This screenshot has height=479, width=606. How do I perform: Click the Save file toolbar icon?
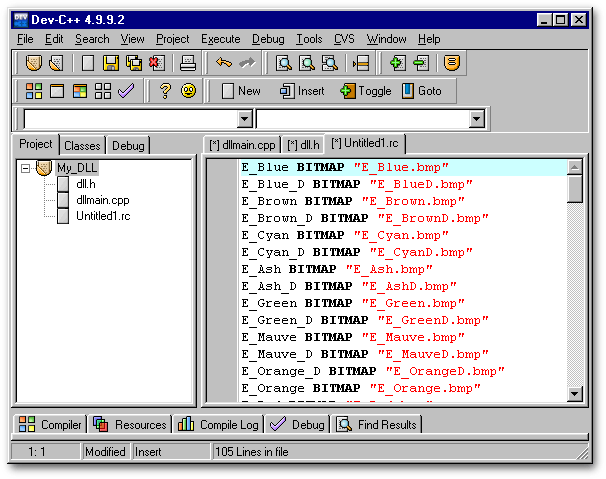[x=110, y=63]
